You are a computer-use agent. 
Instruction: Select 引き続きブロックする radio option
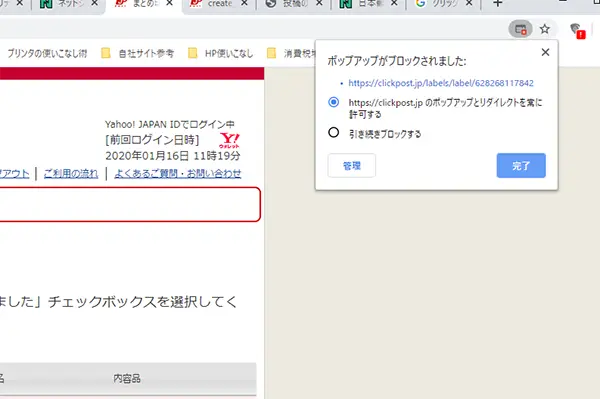pos(334,133)
